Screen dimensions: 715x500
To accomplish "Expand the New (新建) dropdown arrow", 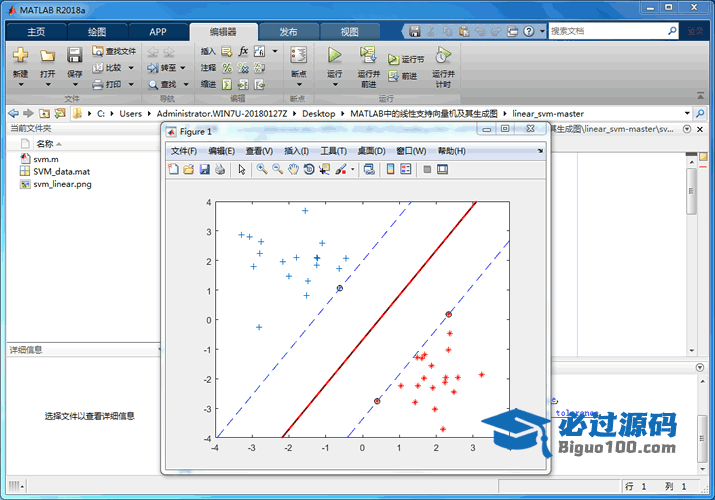I will (x=21, y=84).
